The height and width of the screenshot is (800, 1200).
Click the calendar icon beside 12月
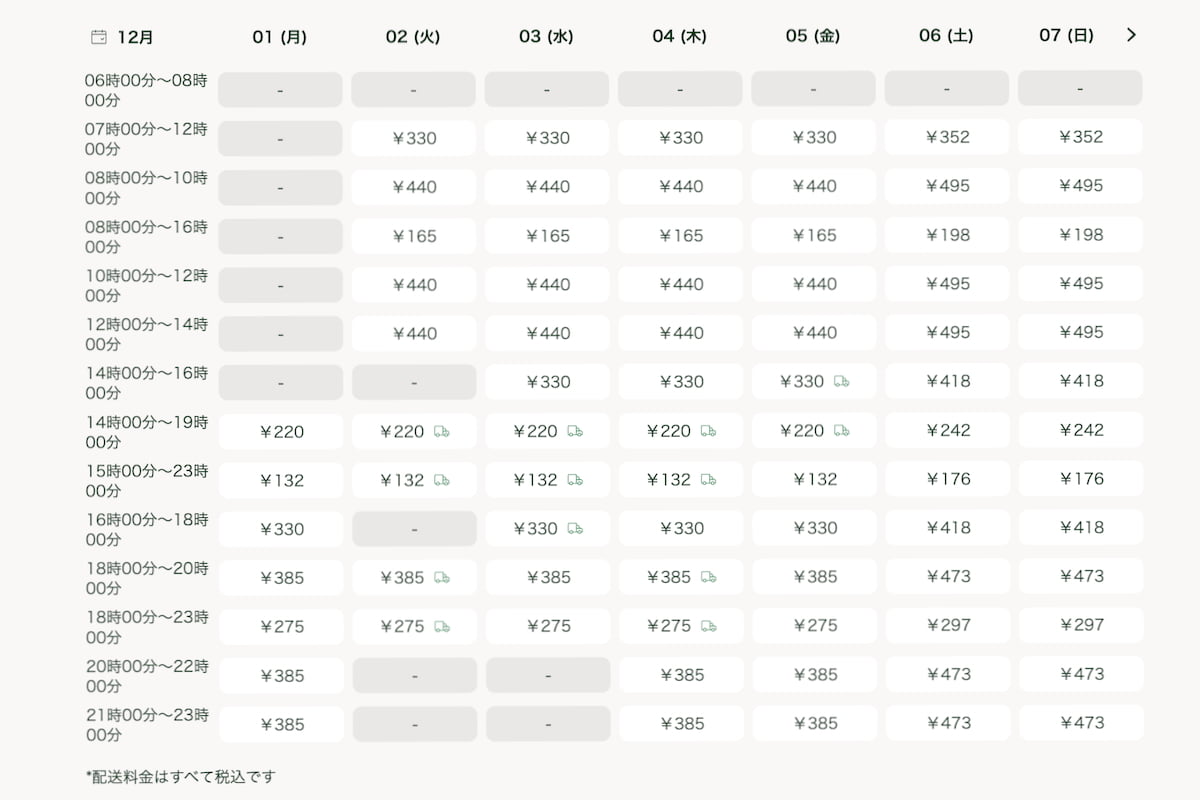pyautogui.click(x=99, y=38)
